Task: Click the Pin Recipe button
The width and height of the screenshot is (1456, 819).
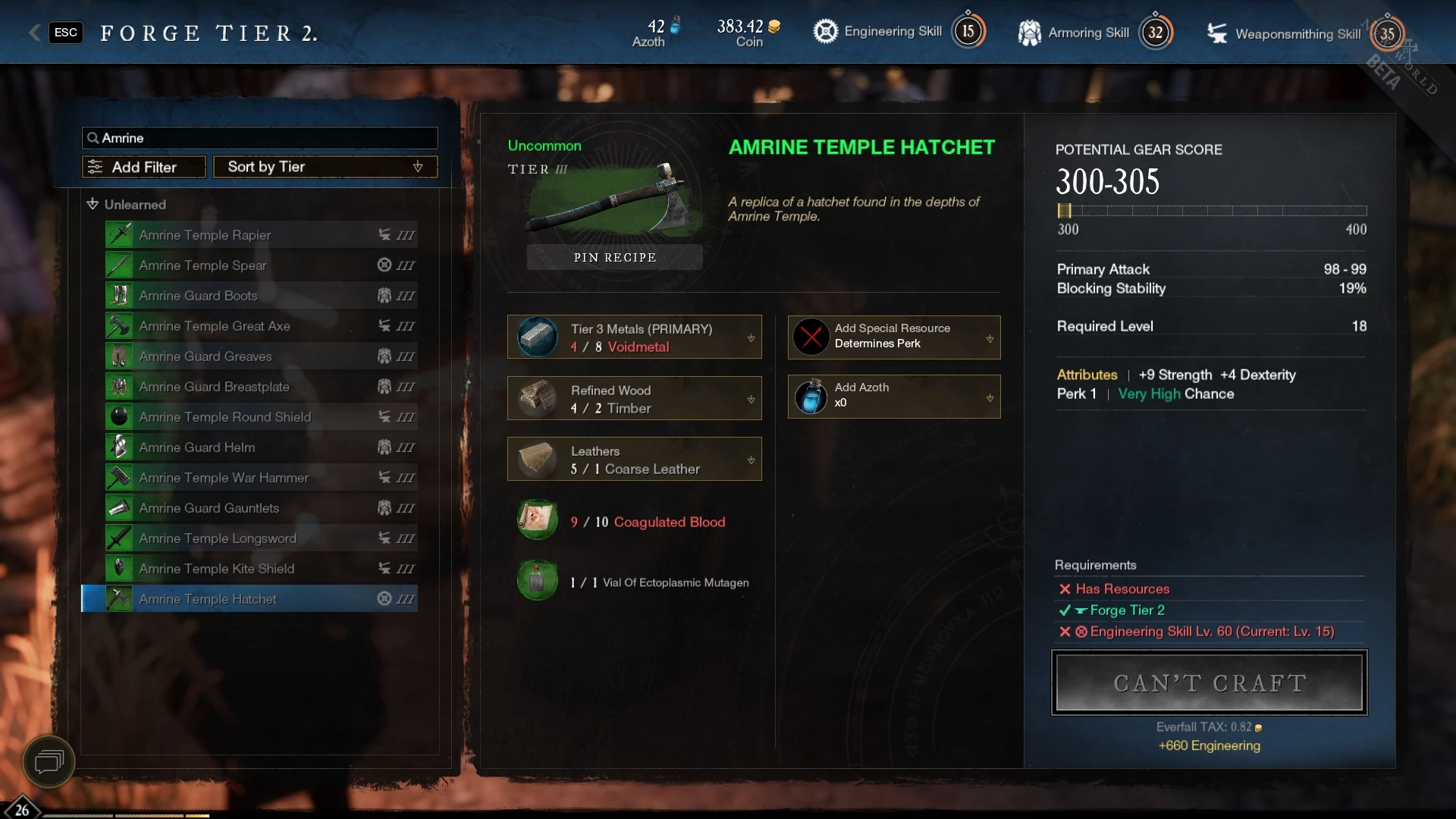Action: 615,257
